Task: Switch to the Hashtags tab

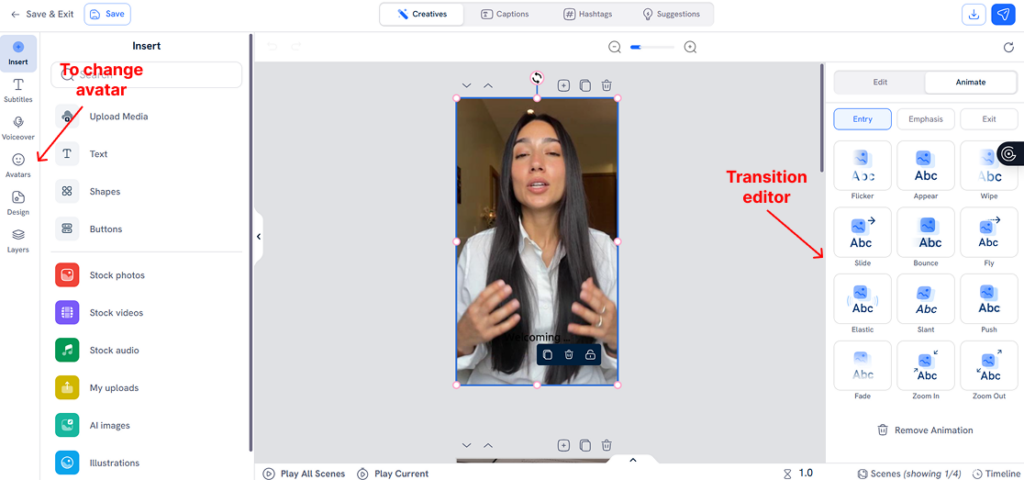Action: tap(590, 14)
